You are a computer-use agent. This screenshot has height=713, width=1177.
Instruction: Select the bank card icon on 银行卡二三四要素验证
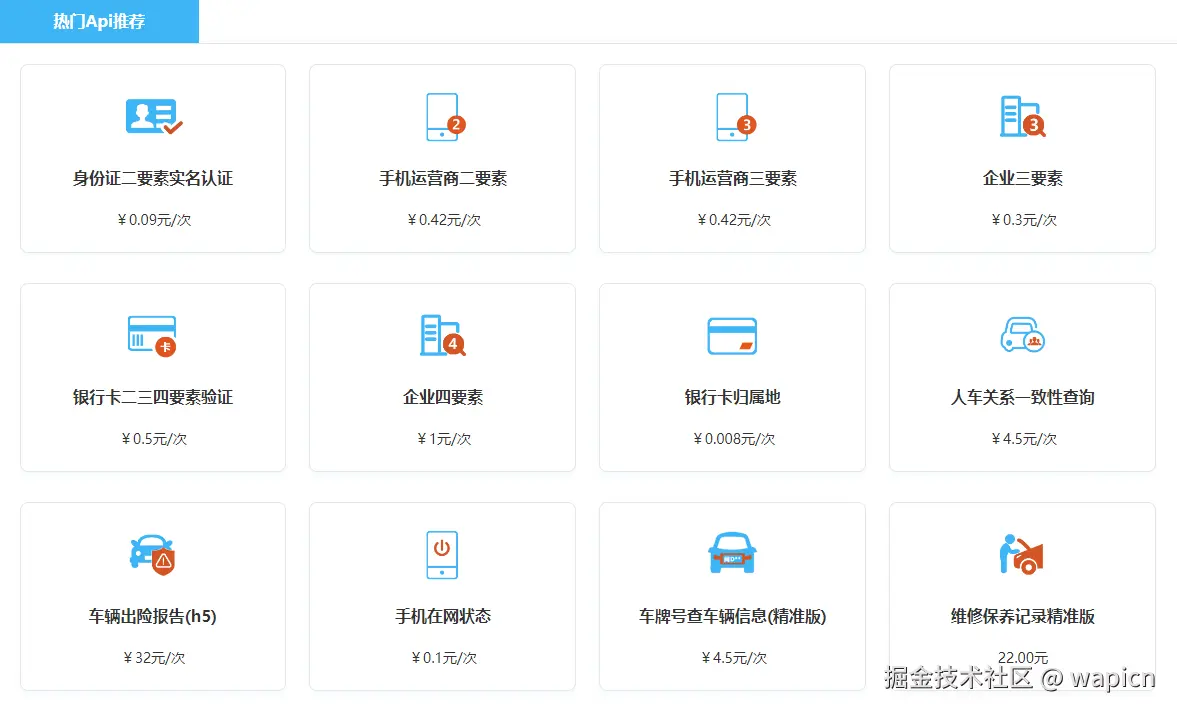152,334
